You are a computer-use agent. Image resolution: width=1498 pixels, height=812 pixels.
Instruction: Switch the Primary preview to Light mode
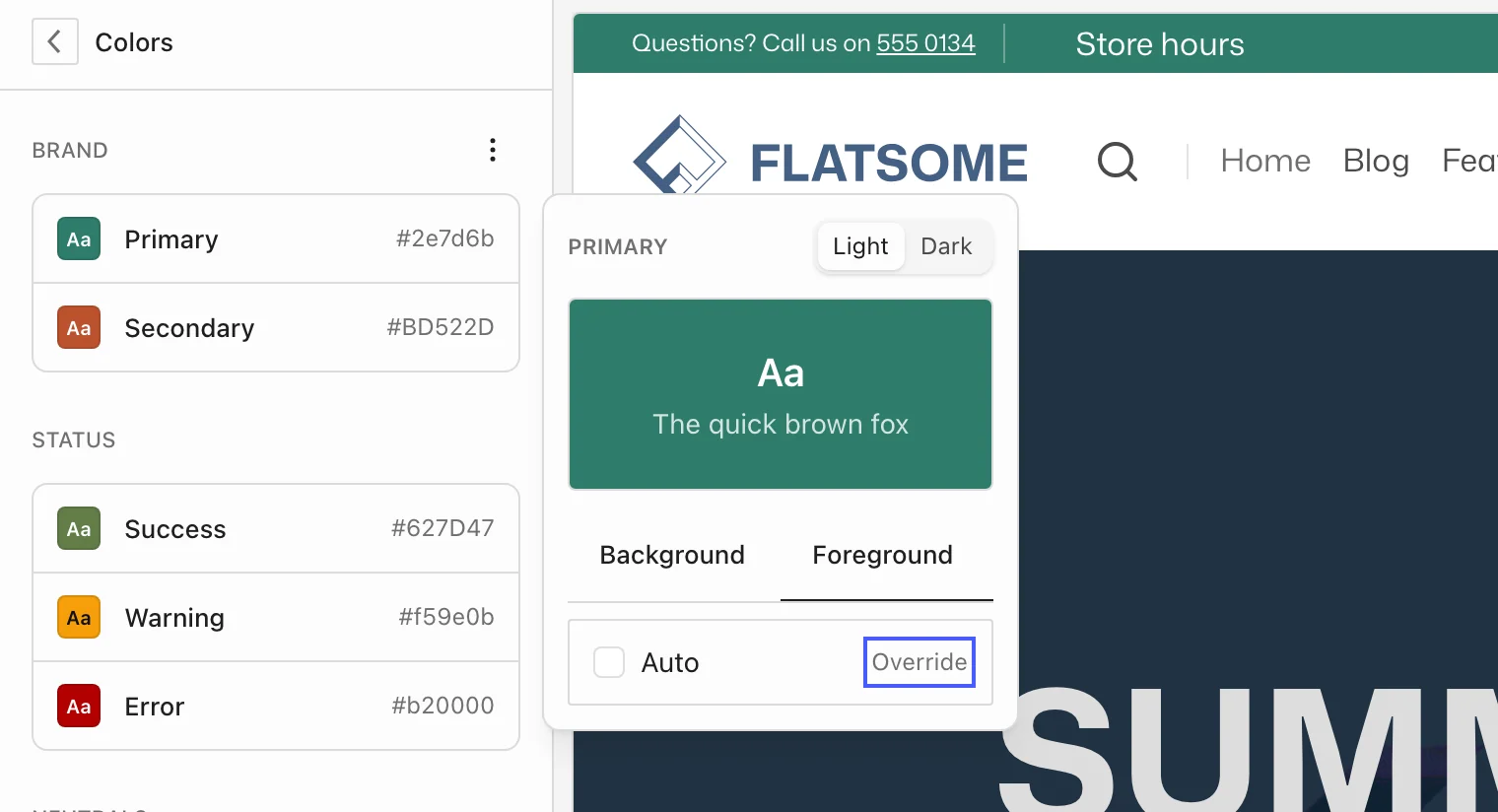860,246
